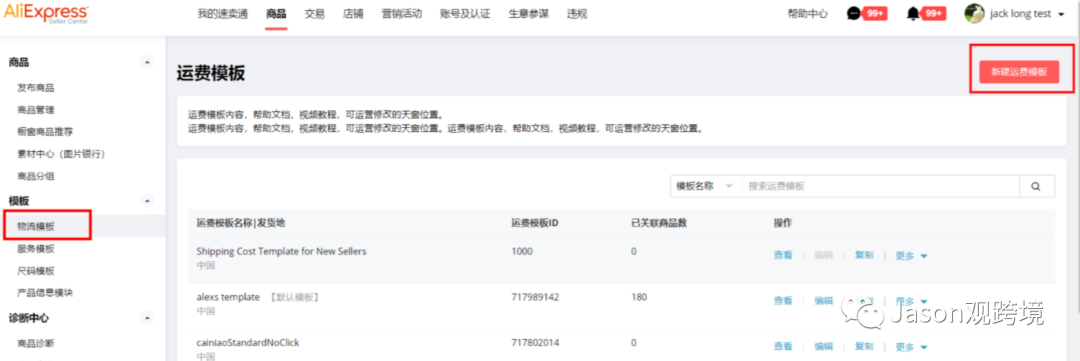Image resolution: width=1080 pixels, height=361 pixels.
Task: Click the linked product count 180
Action: 639,298
